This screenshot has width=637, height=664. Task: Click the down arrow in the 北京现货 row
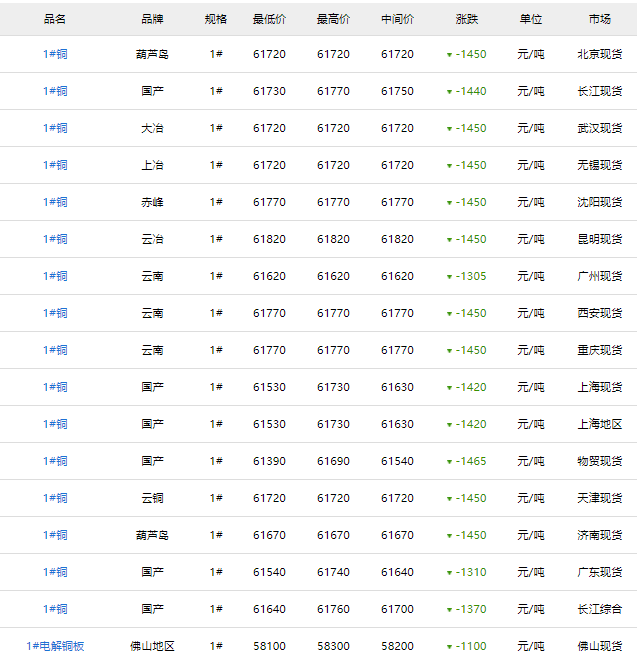(450, 55)
